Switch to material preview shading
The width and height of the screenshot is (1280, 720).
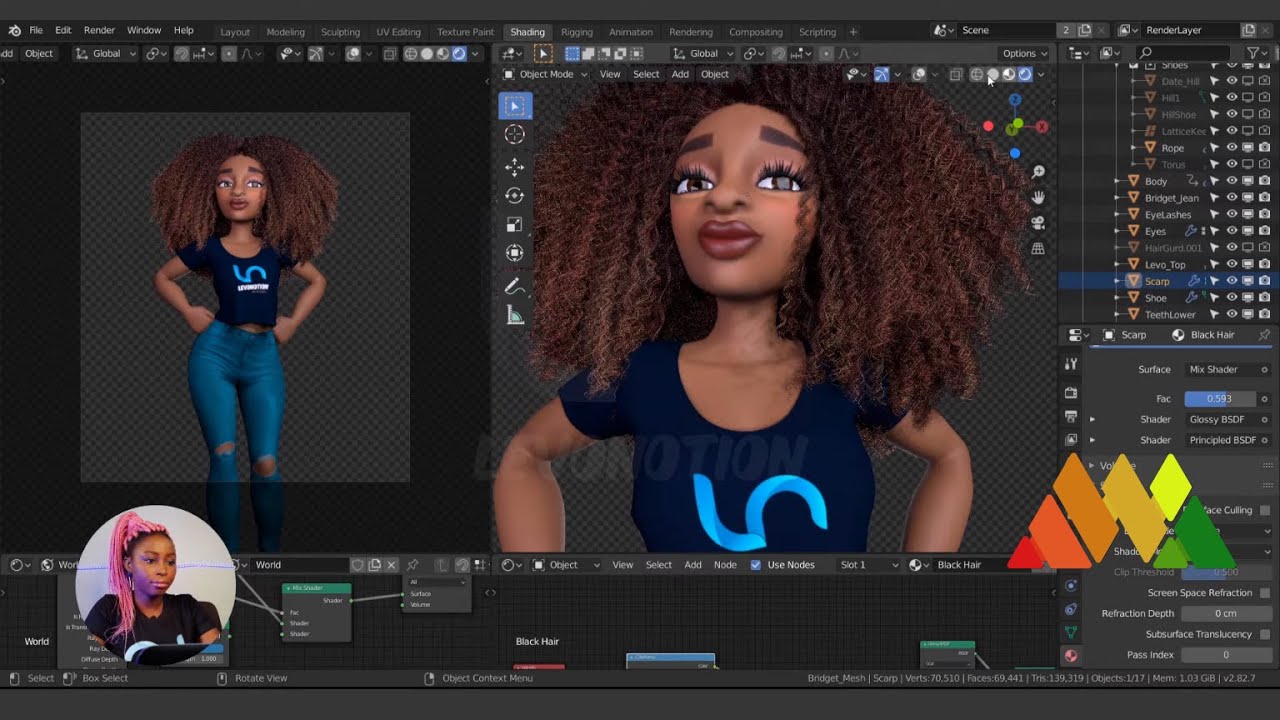pos(1008,74)
